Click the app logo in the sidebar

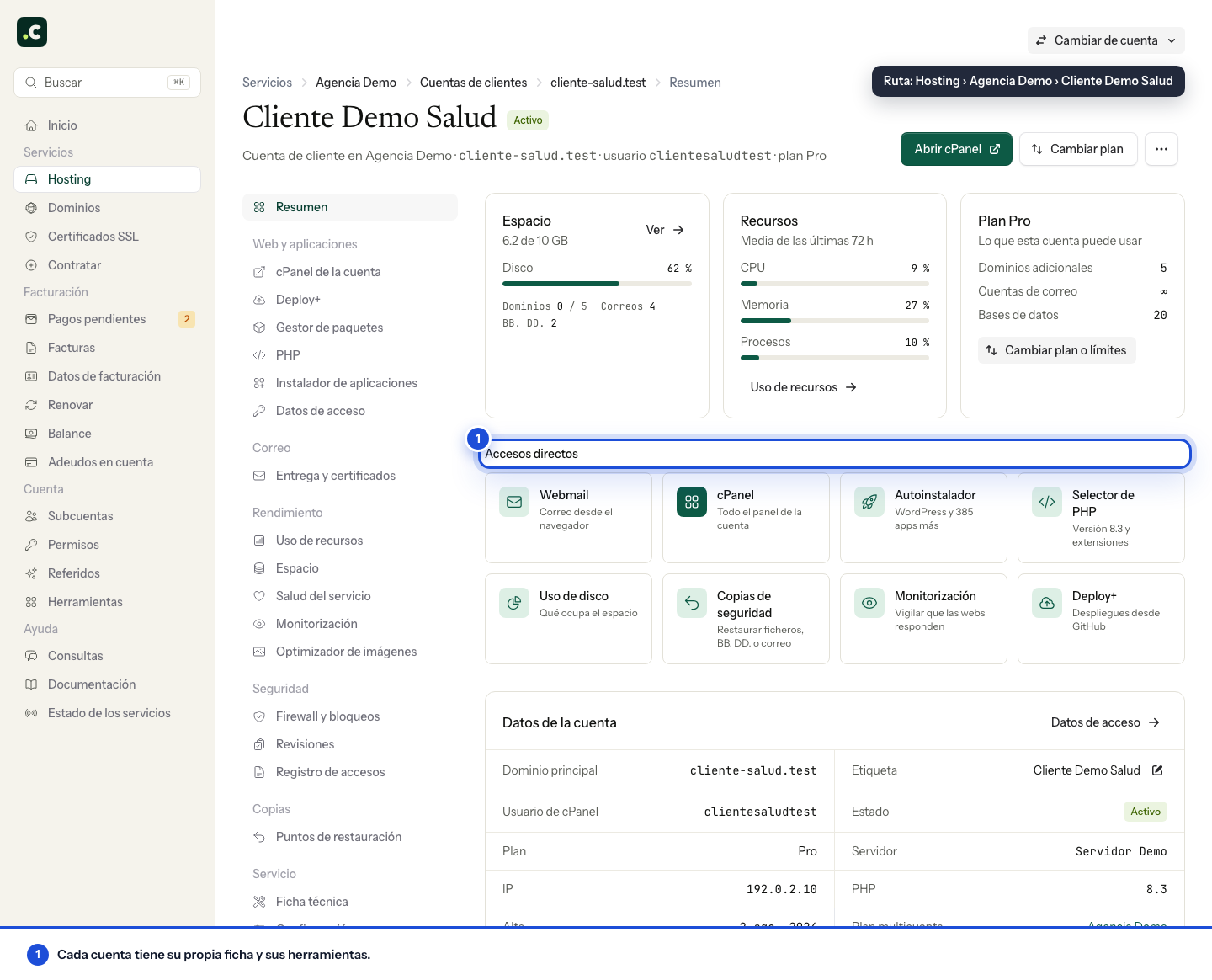tap(32, 32)
